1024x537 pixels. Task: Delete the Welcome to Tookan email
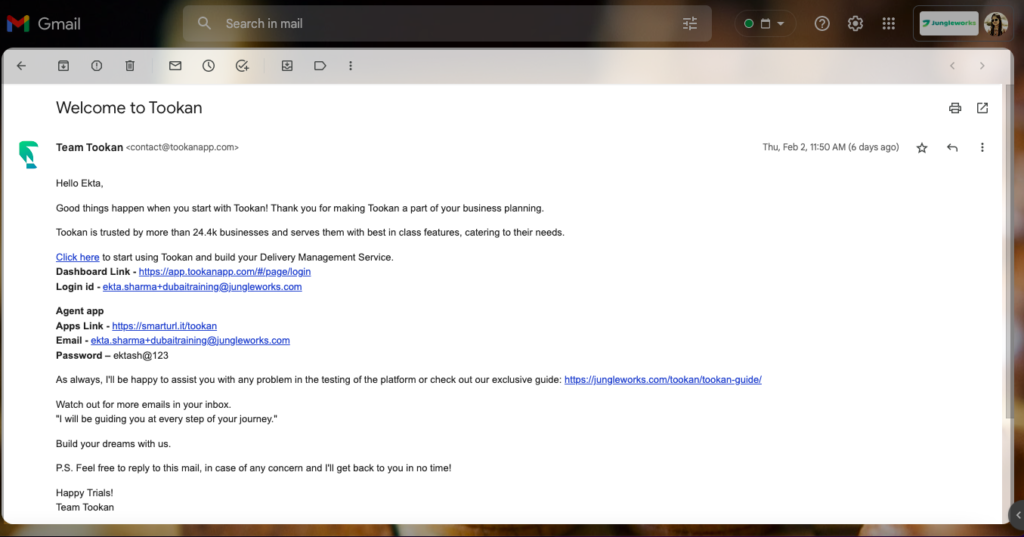(x=129, y=66)
